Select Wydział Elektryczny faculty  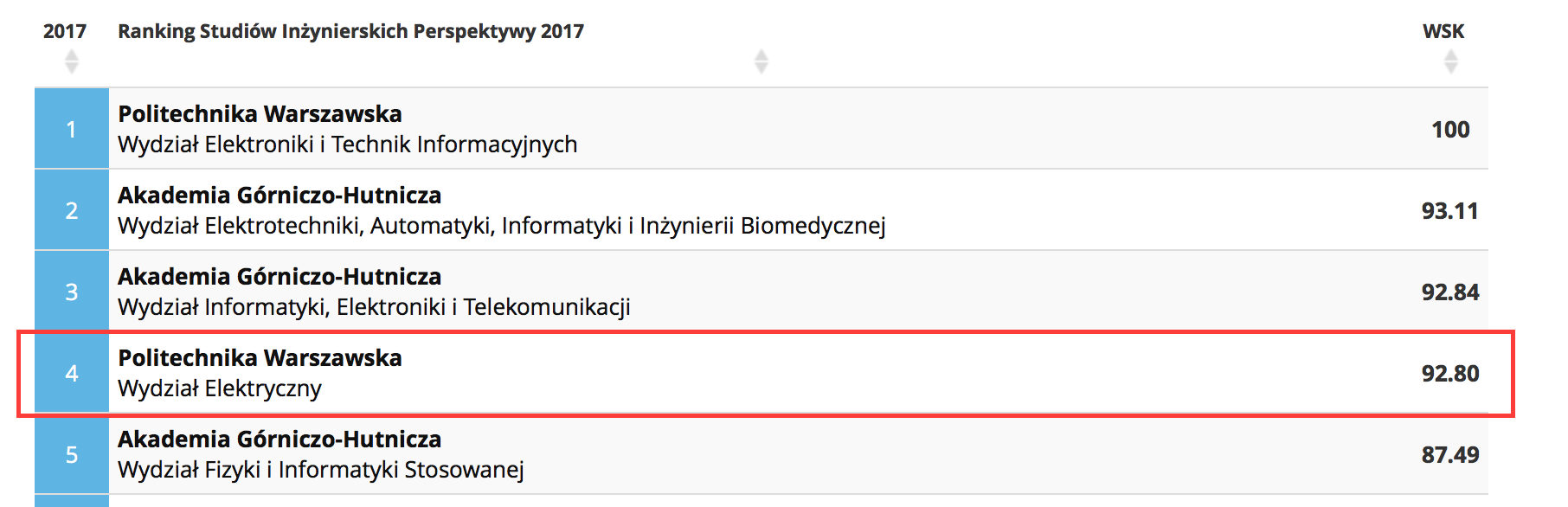click(220, 388)
